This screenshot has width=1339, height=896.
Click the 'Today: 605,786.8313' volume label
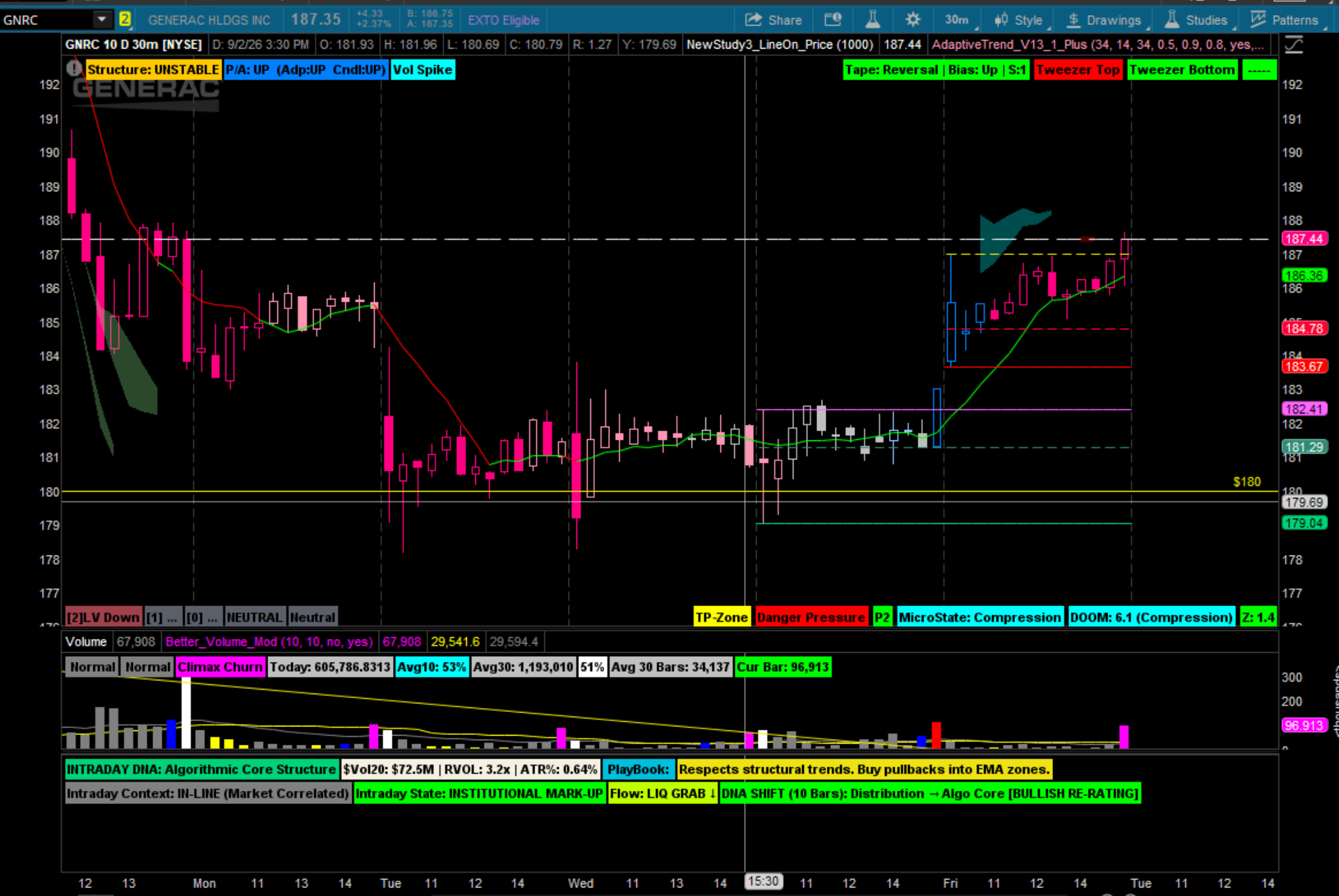330,667
